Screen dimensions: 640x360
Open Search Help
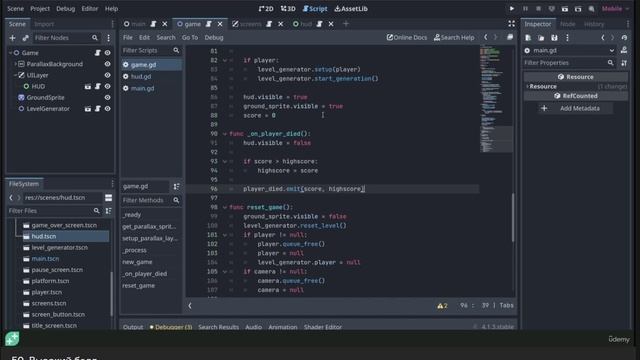(454, 38)
